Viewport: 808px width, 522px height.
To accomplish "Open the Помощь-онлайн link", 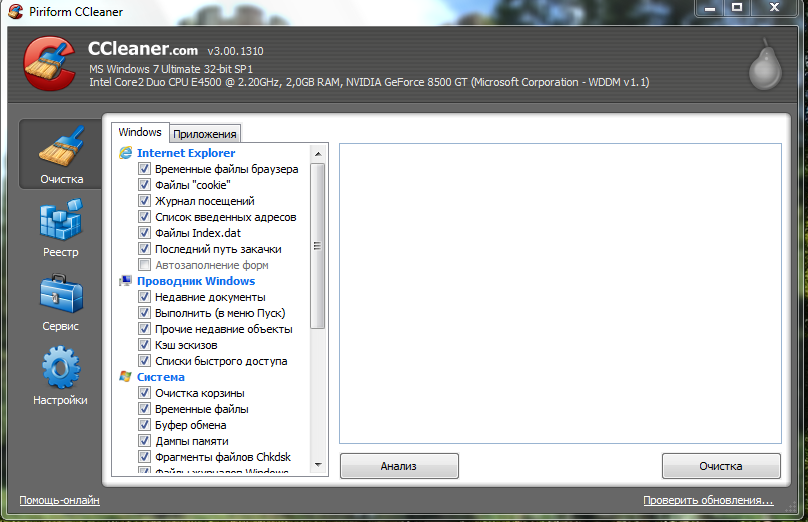I will (59, 500).
